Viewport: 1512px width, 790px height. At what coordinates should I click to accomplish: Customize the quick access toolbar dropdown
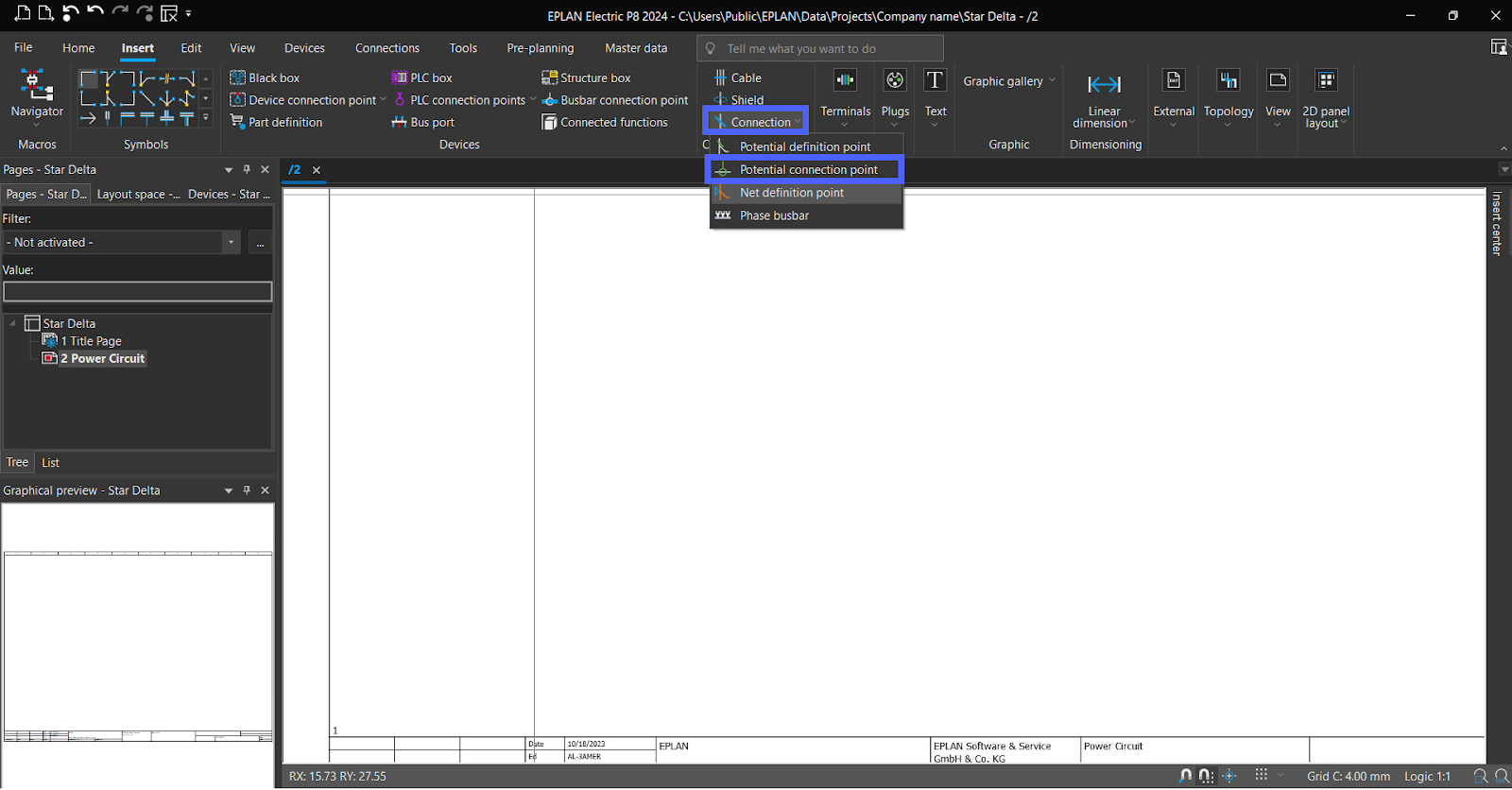[x=188, y=13]
